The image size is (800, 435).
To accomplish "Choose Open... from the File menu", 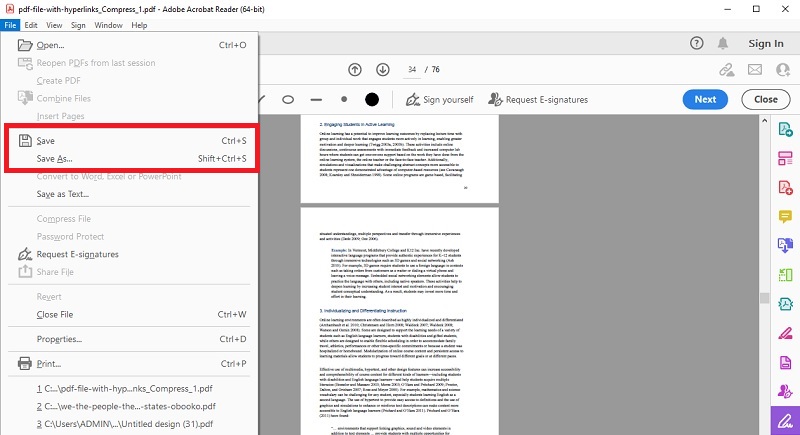I will [129, 45].
